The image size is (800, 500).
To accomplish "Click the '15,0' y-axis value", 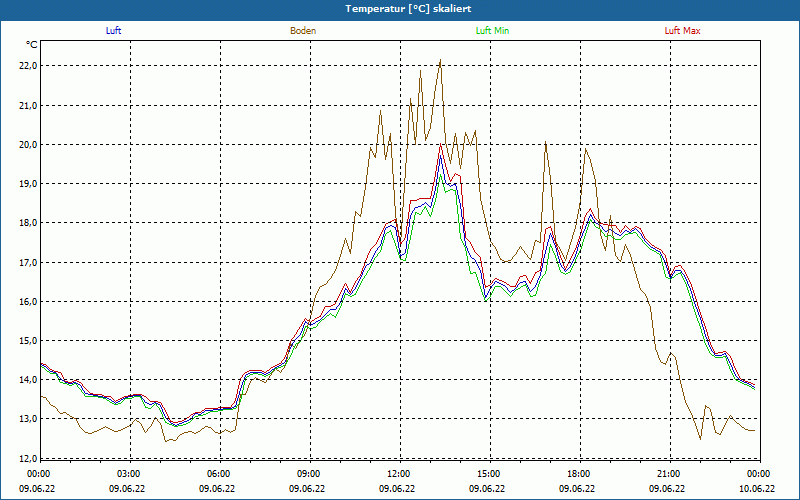I will [x=29, y=340].
